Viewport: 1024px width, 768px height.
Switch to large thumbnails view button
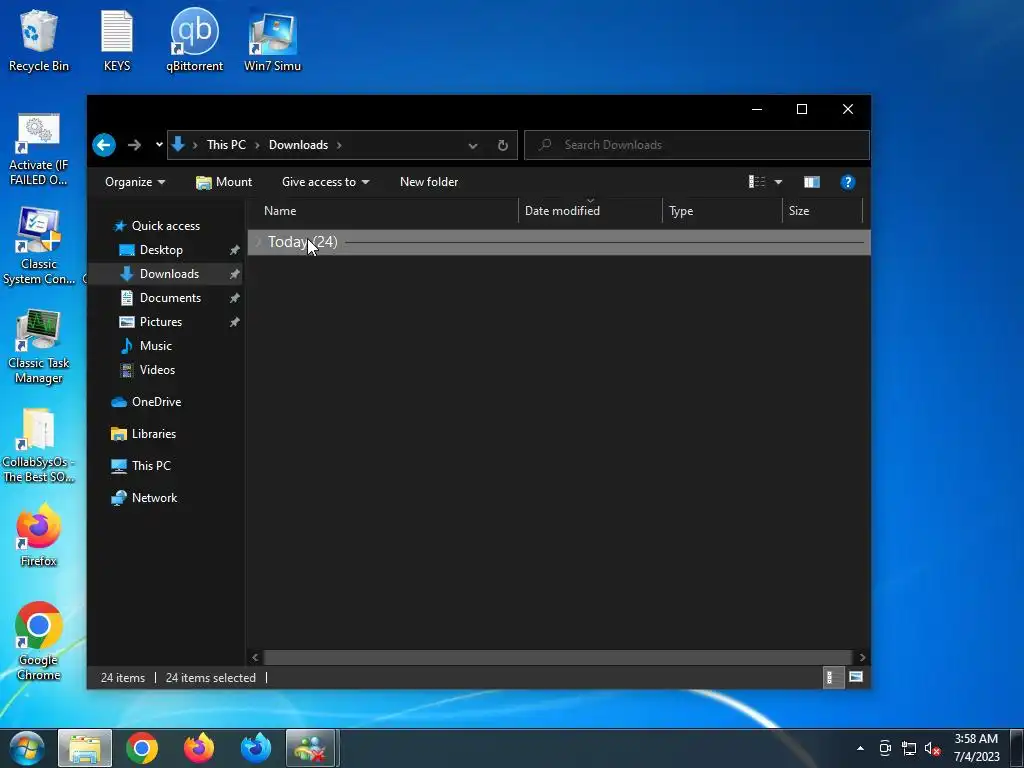[x=856, y=677]
